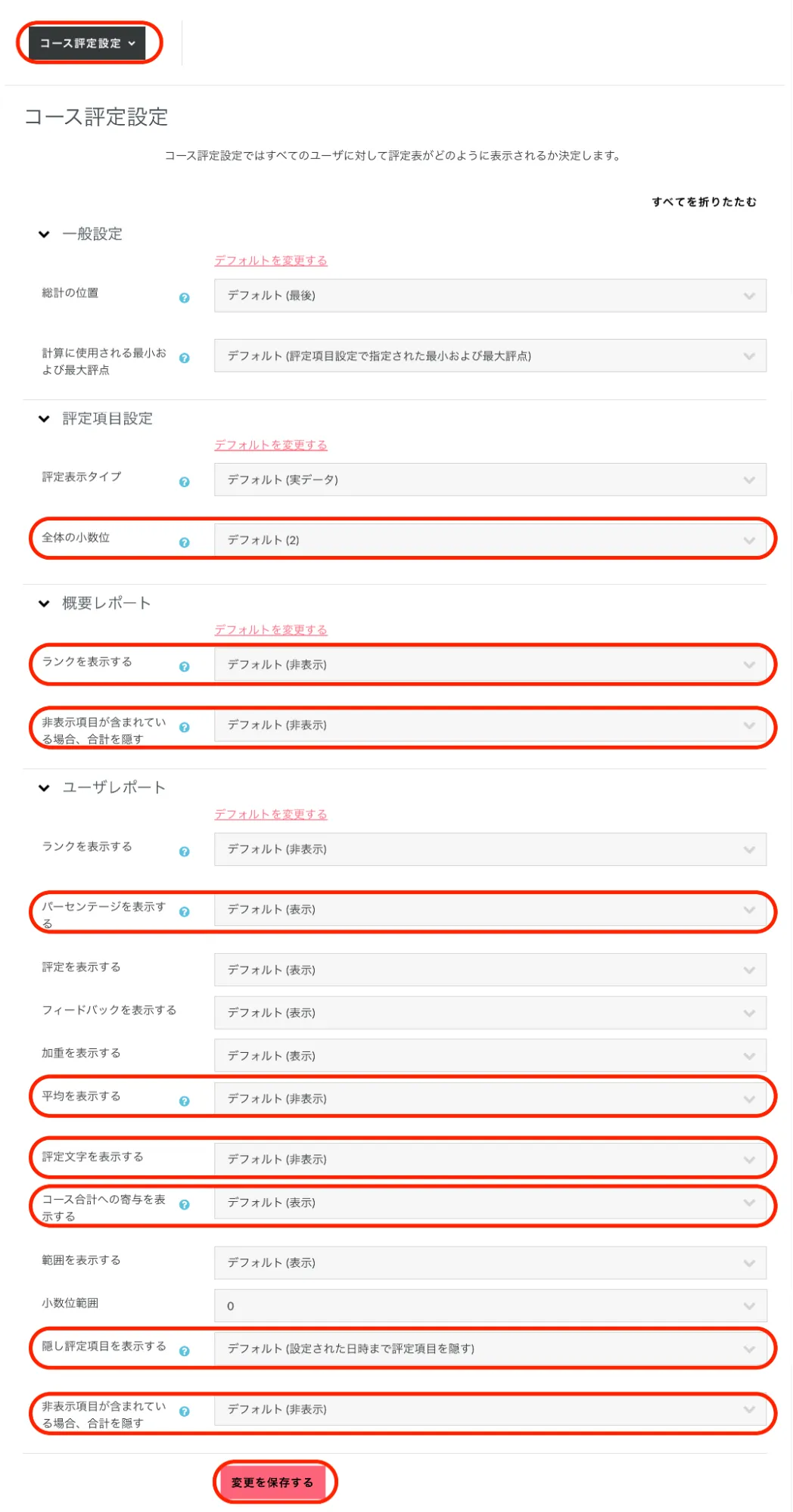
Task: Open the コース評定設定 menu button
Action: [87, 43]
